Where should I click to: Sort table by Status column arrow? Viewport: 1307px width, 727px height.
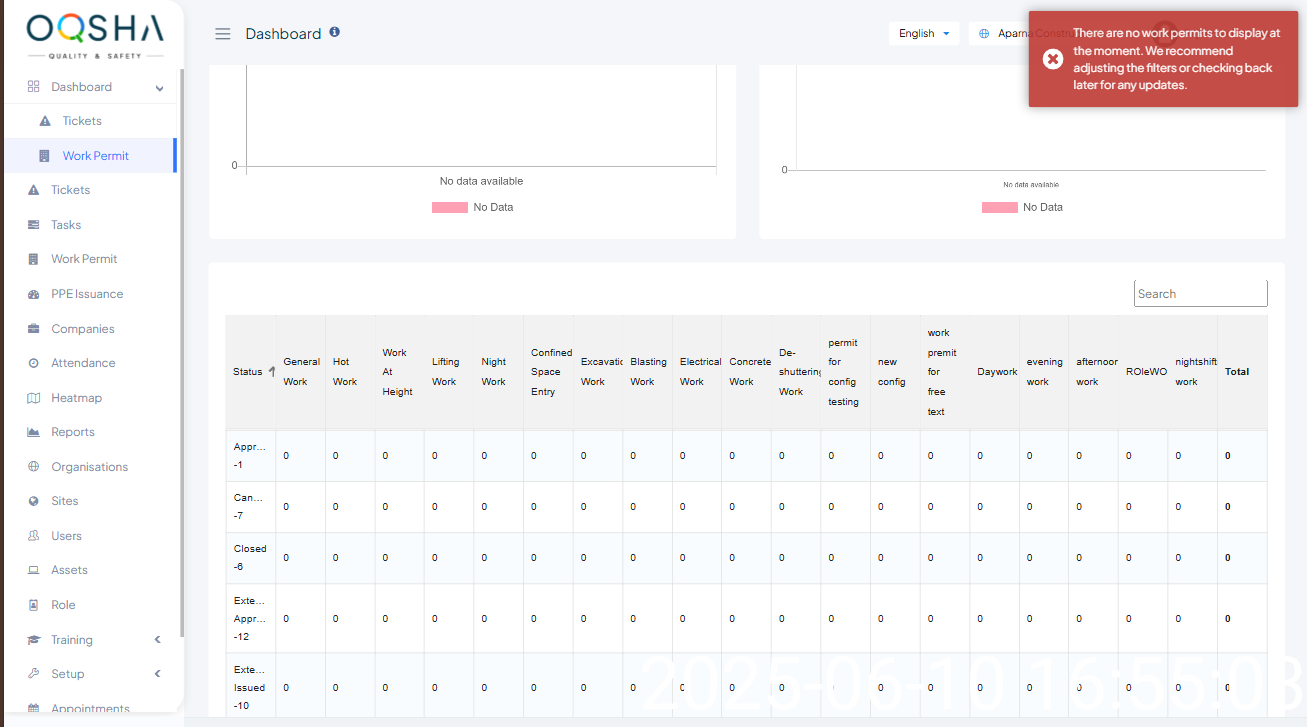click(x=272, y=371)
